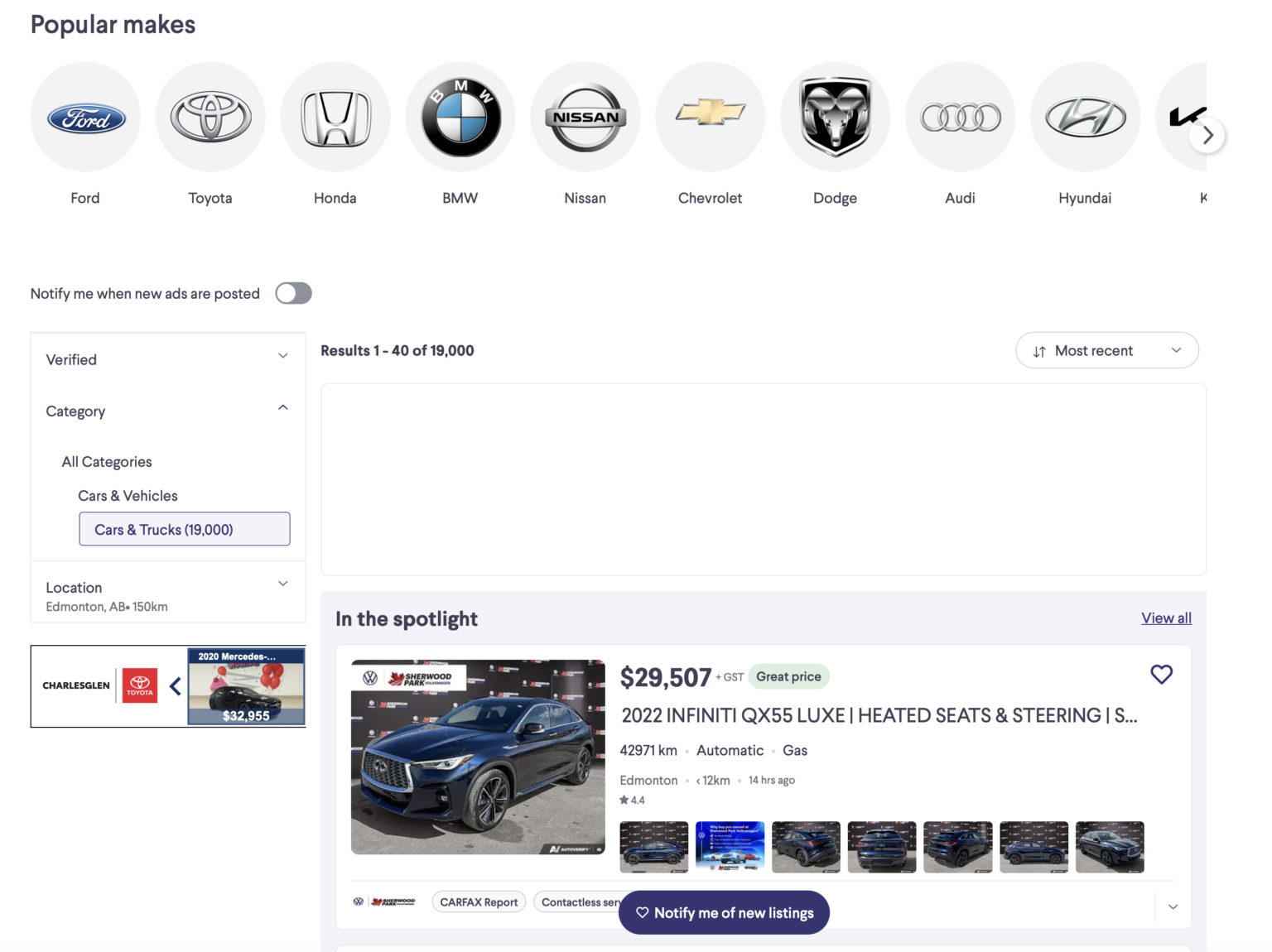Viewport: 1272px width, 952px height.
Task: Select the Ford make logo
Action: click(x=85, y=117)
